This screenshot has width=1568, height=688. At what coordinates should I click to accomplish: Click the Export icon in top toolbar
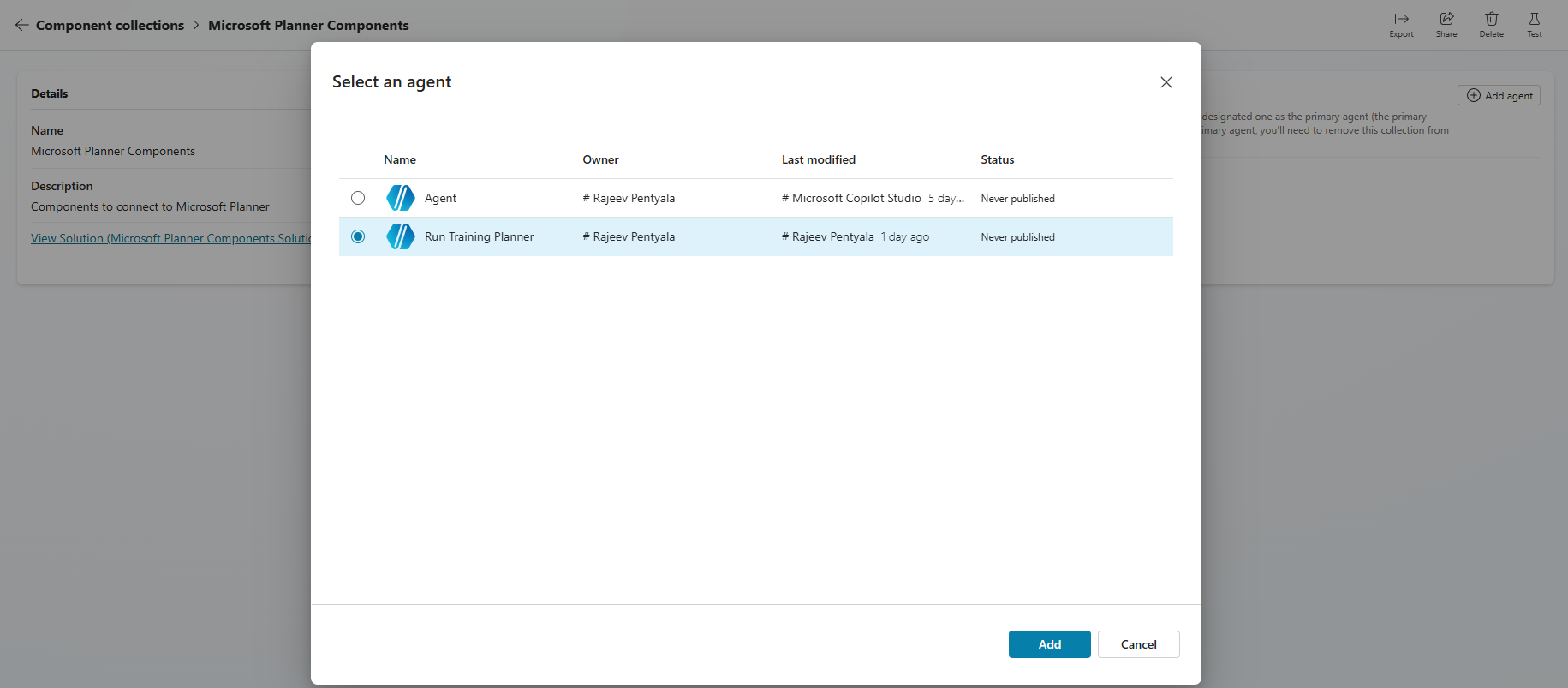point(1401,20)
